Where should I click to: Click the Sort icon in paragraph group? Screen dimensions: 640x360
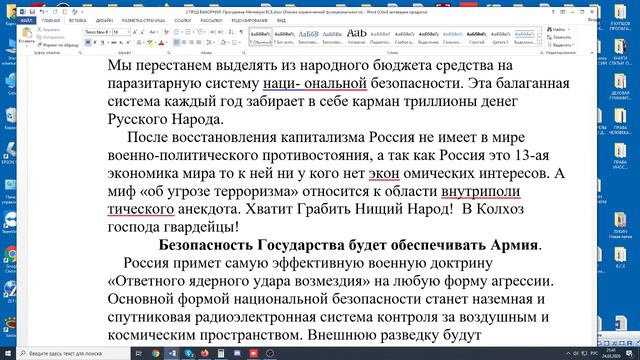coord(231,32)
